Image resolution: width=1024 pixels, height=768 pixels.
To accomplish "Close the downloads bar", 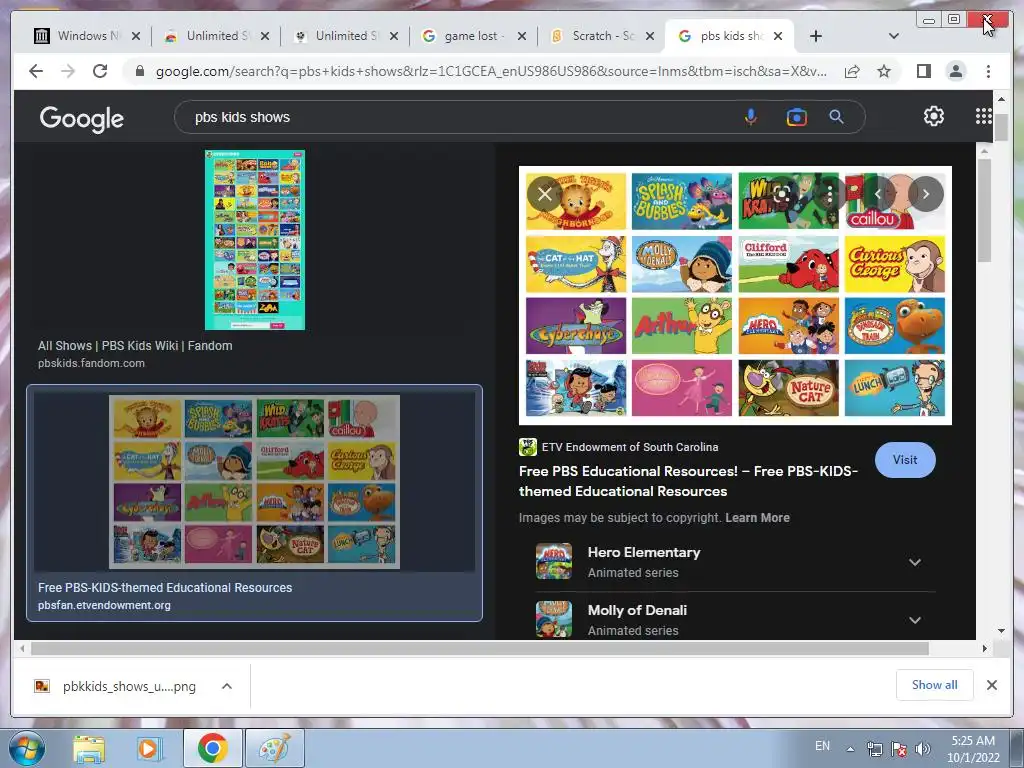I will click(991, 685).
